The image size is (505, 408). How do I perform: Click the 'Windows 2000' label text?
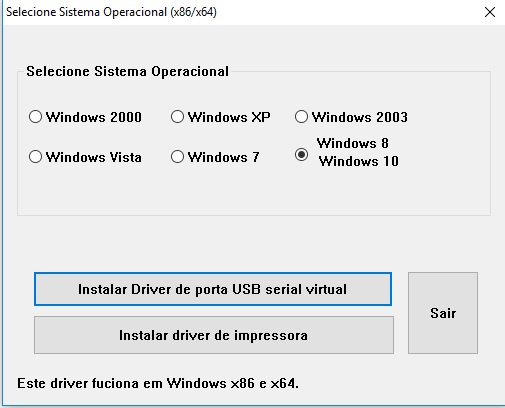pyautogui.click(x=94, y=117)
